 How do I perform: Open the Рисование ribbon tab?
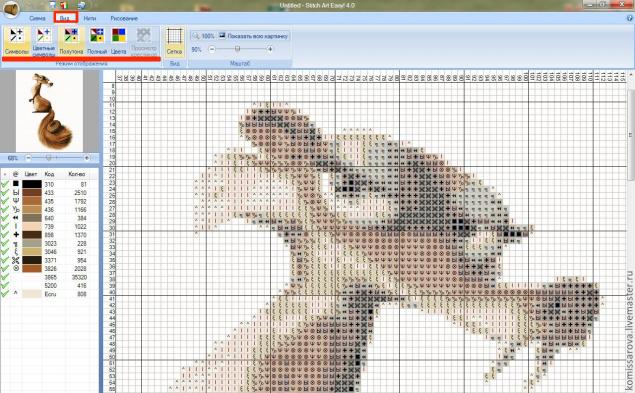pyautogui.click(x=124, y=18)
